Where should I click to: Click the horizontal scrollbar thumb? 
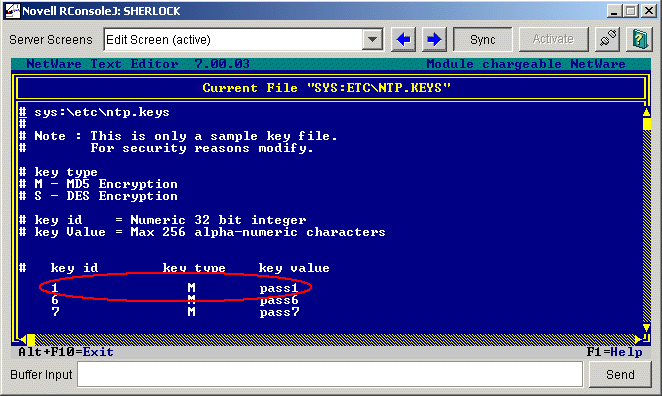point(31,339)
